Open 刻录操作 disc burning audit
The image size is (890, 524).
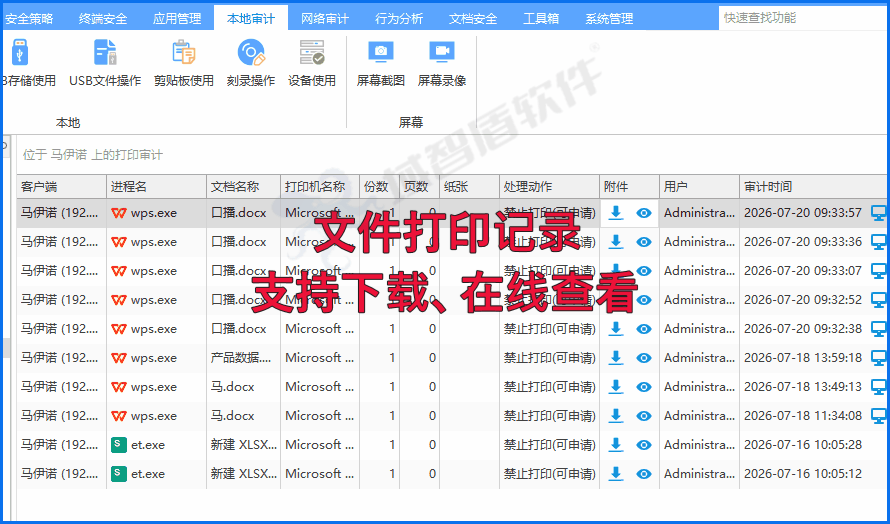[251, 63]
